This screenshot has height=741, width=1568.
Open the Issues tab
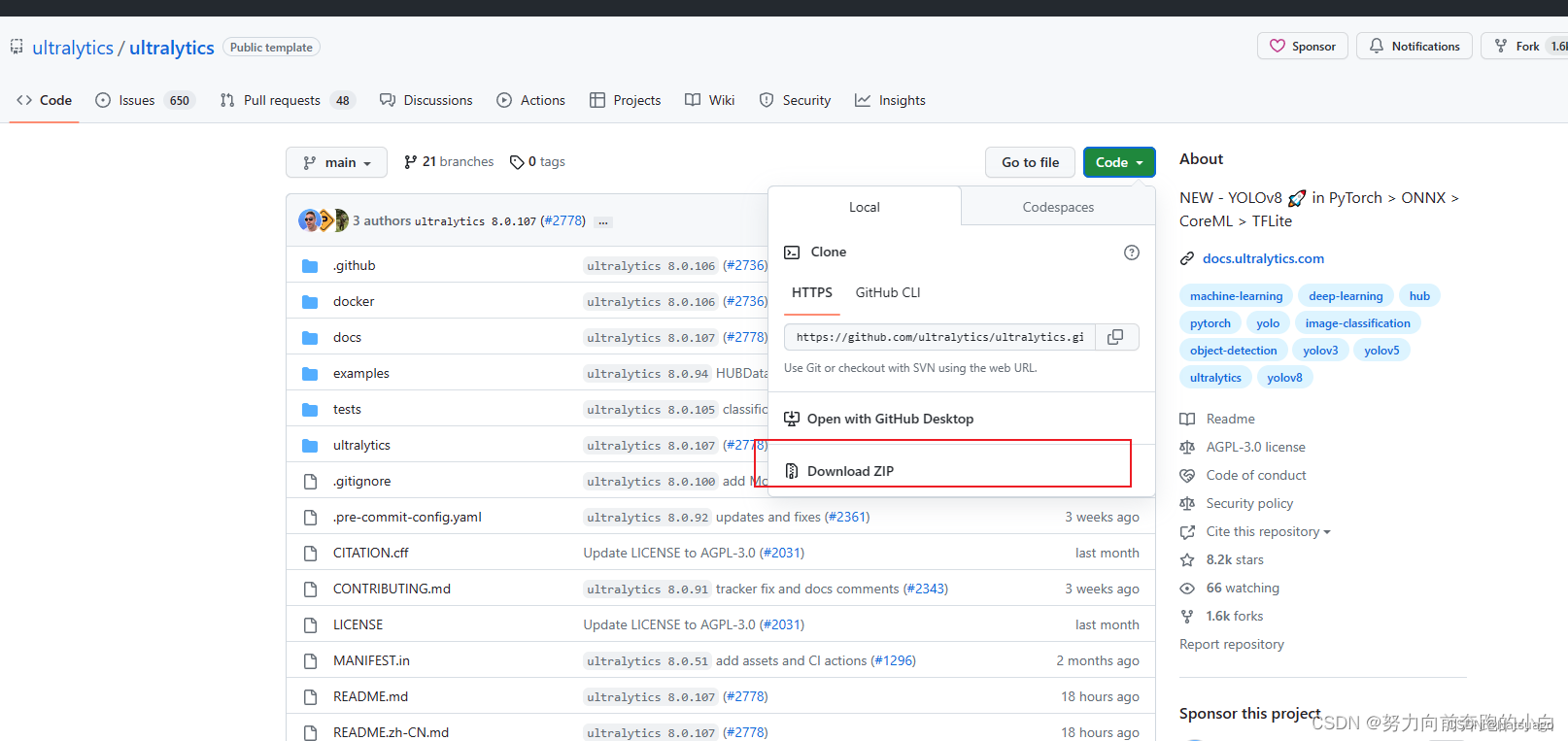(x=146, y=100)
